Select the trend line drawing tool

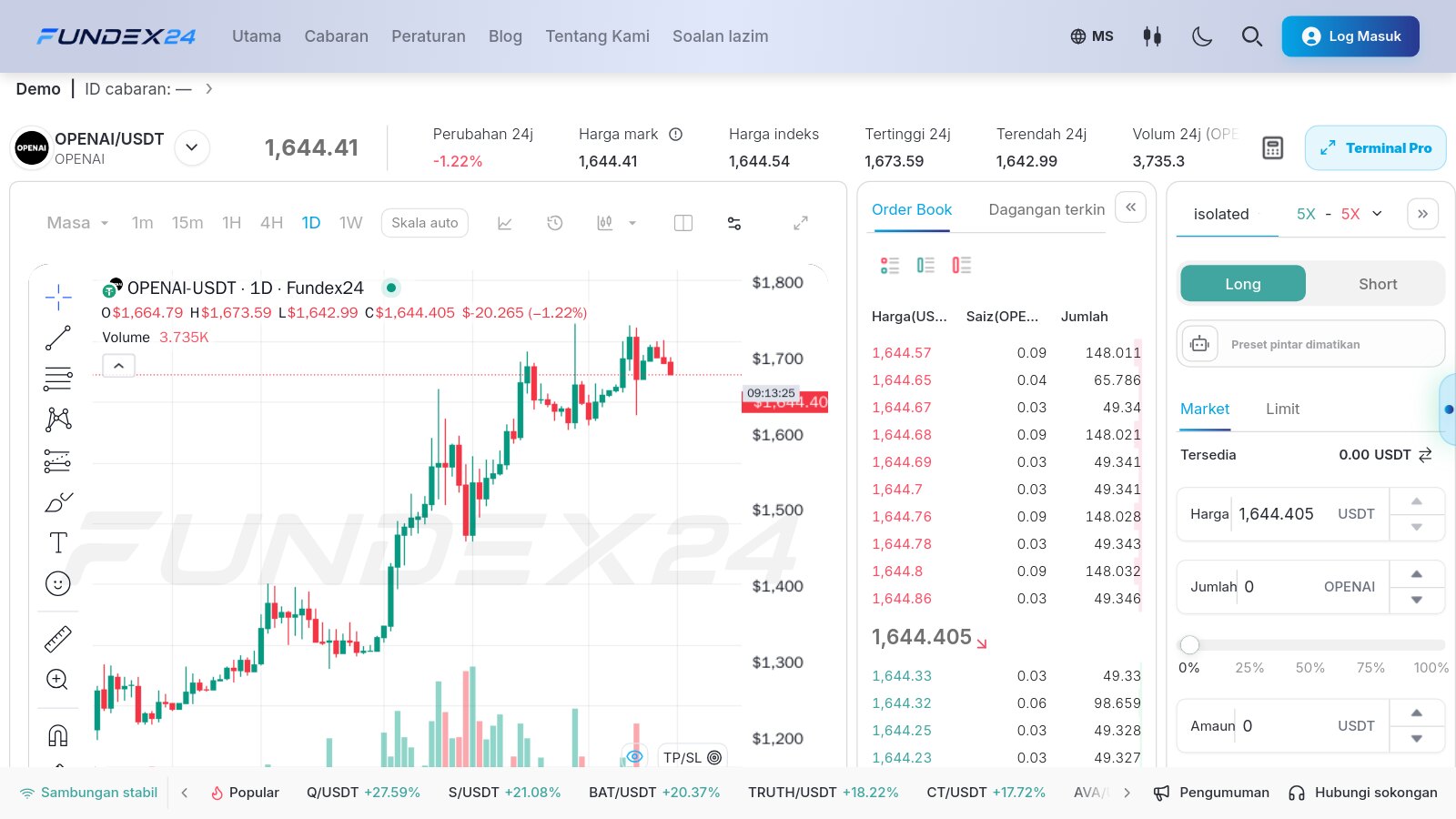58,338
